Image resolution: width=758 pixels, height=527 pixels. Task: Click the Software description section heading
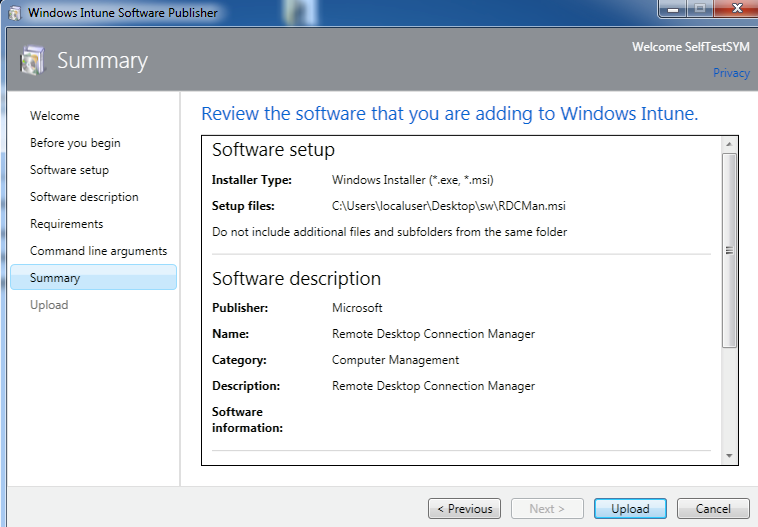(296, 278)
